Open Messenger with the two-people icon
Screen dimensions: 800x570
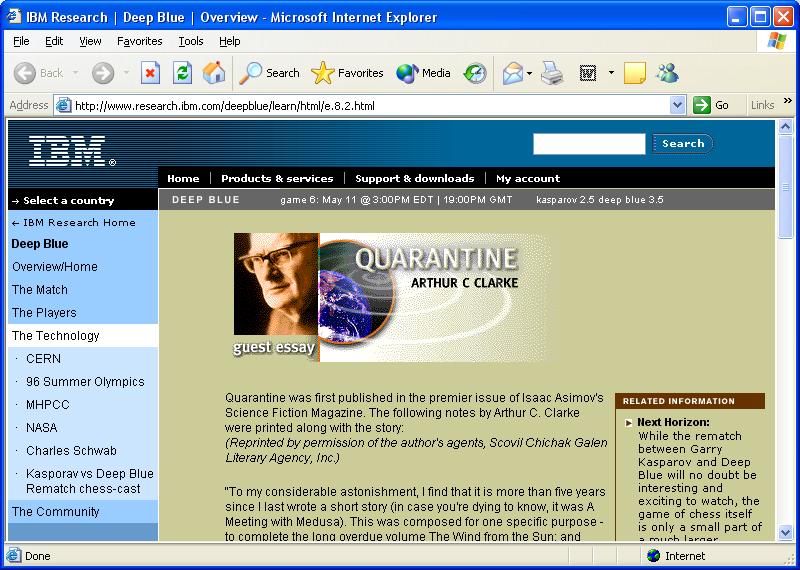click(x=667, y=73)
